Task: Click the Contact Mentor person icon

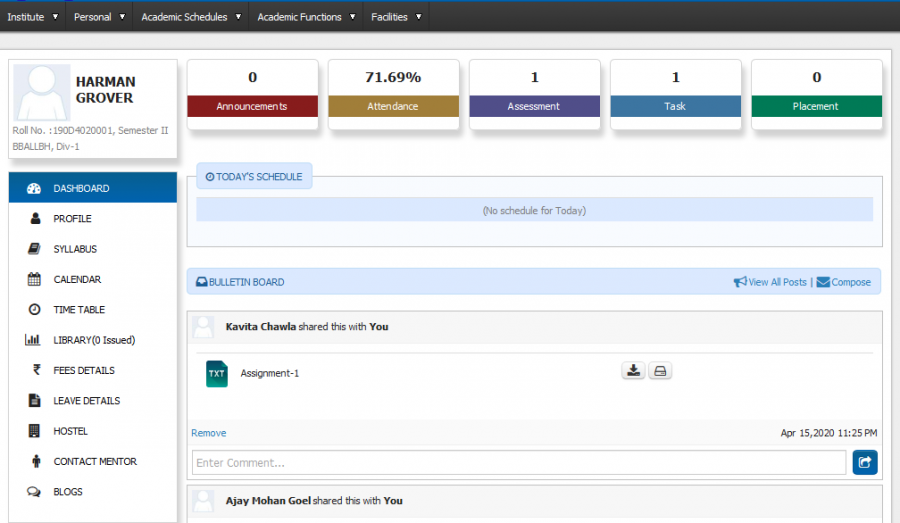Action: pos(36,461)
